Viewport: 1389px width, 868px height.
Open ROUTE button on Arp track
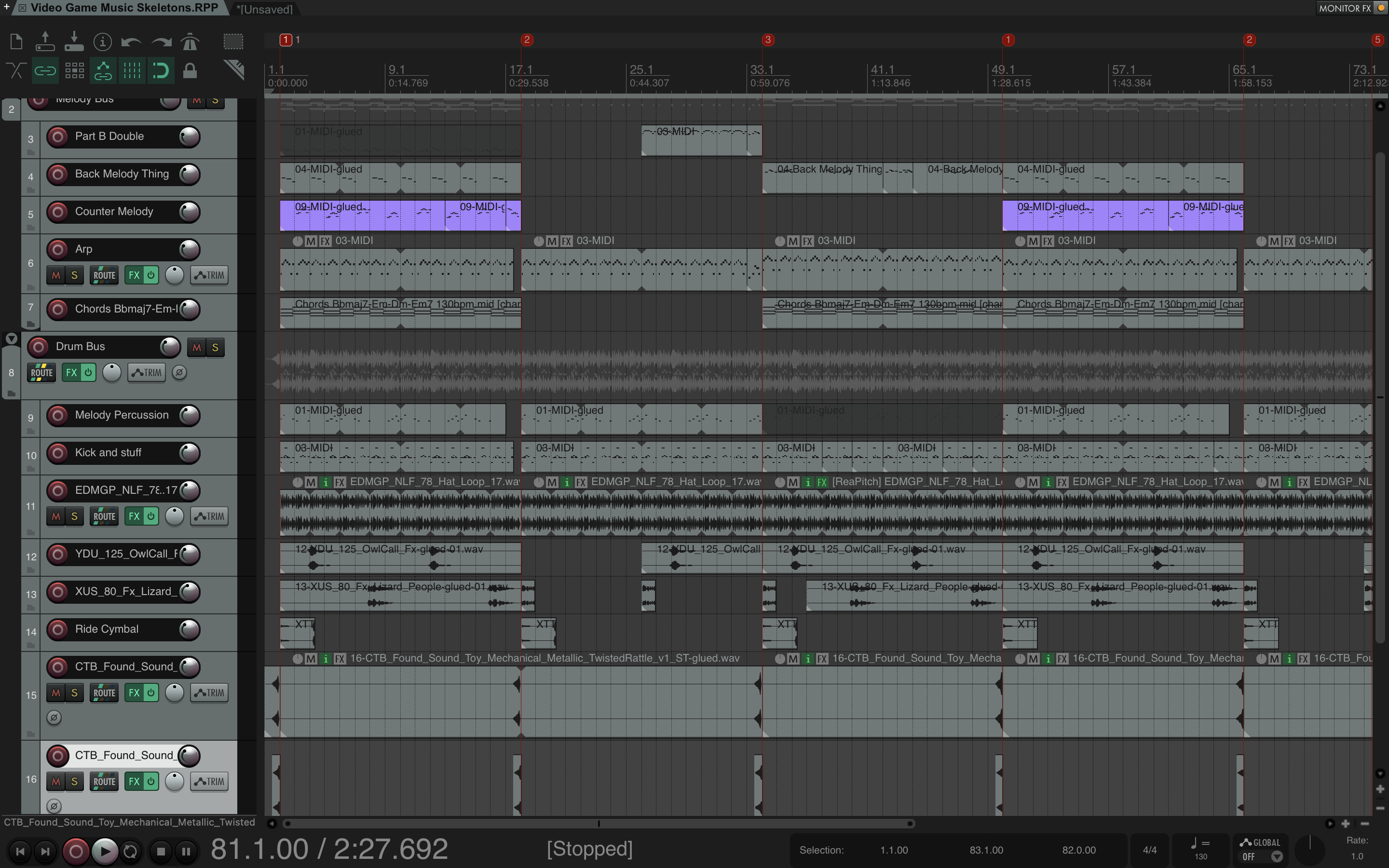(105, 275)
